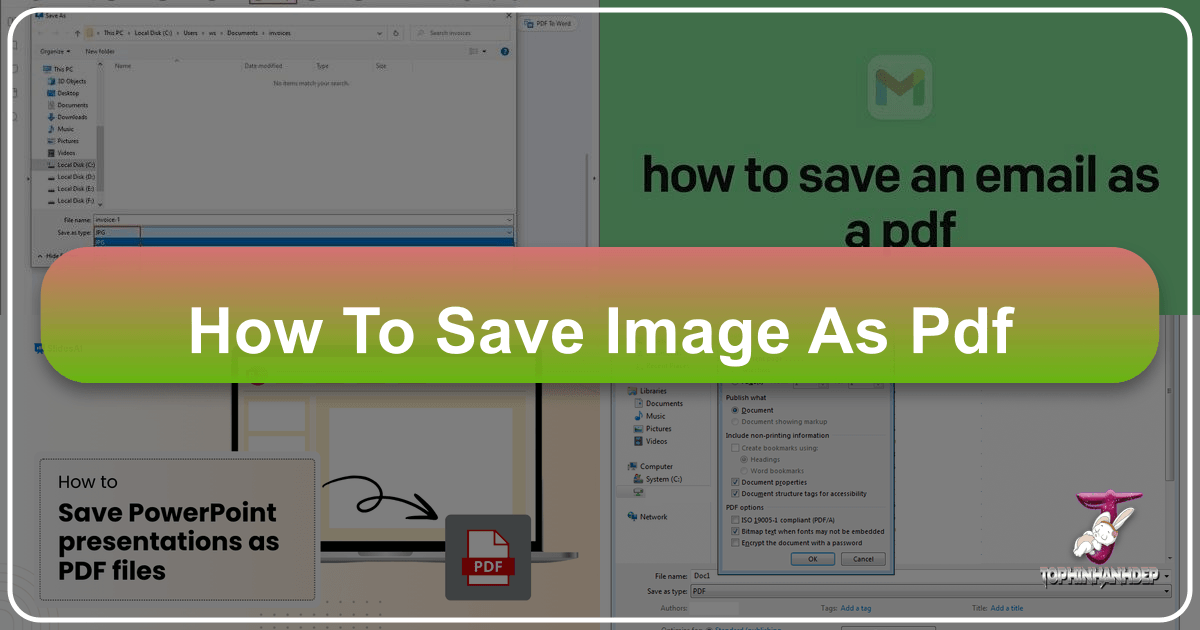Click the blue help question mark icon
Image resolution: width=1200 pixels, height=630 pixels.
tap(505, 51)
